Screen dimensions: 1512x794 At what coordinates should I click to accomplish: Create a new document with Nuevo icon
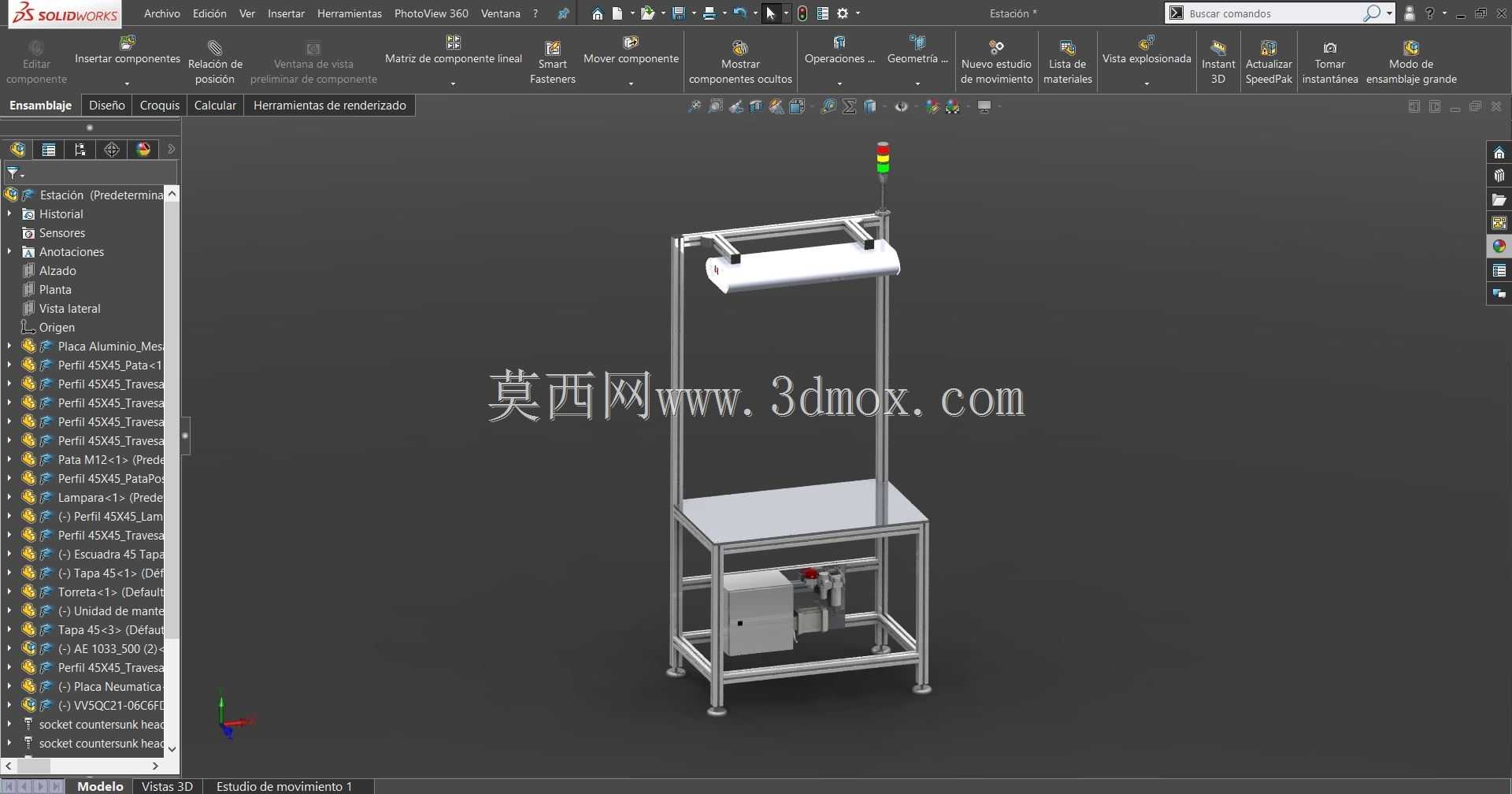617,13
